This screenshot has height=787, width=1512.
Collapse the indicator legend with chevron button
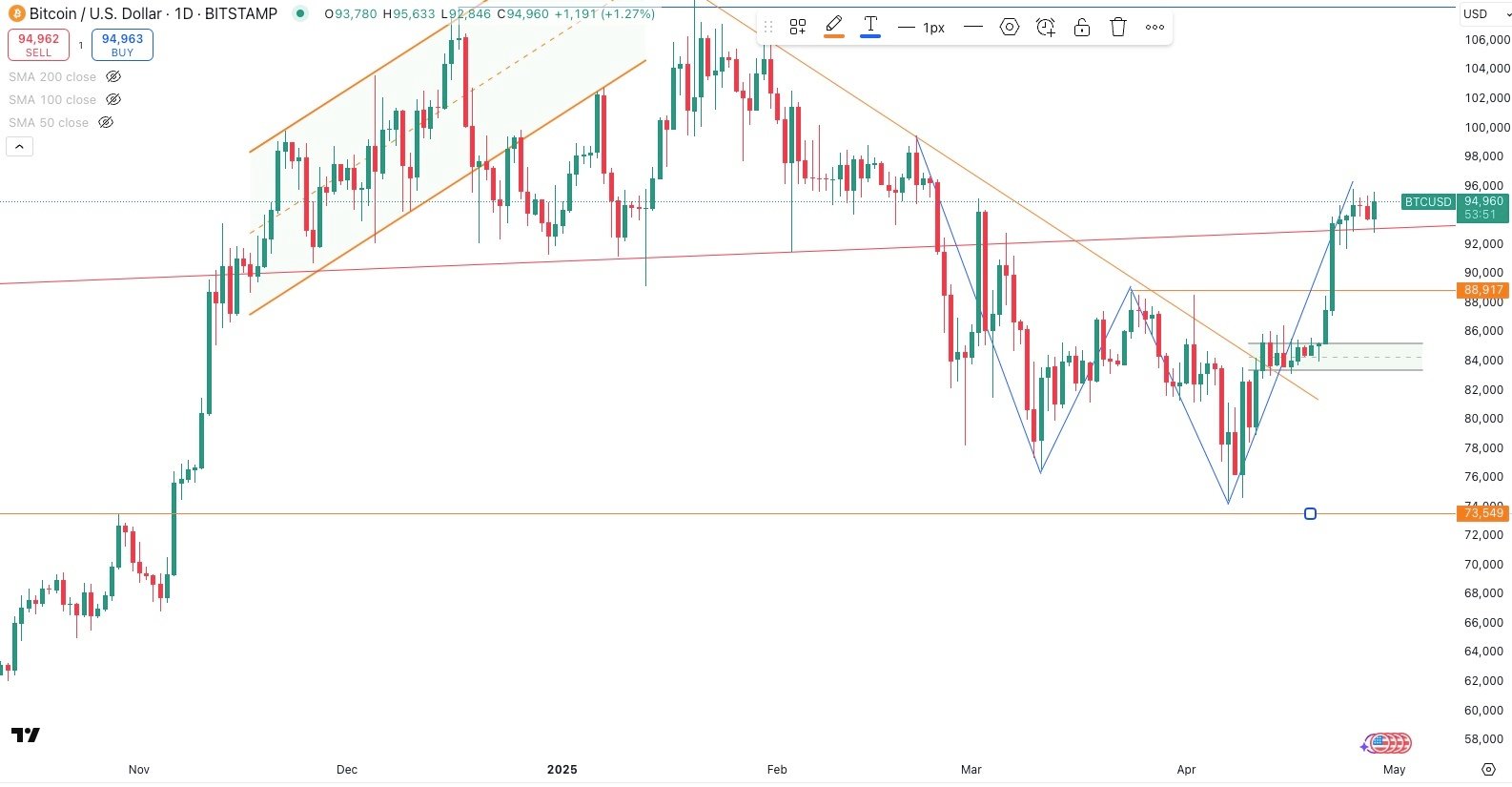point(19,146)
